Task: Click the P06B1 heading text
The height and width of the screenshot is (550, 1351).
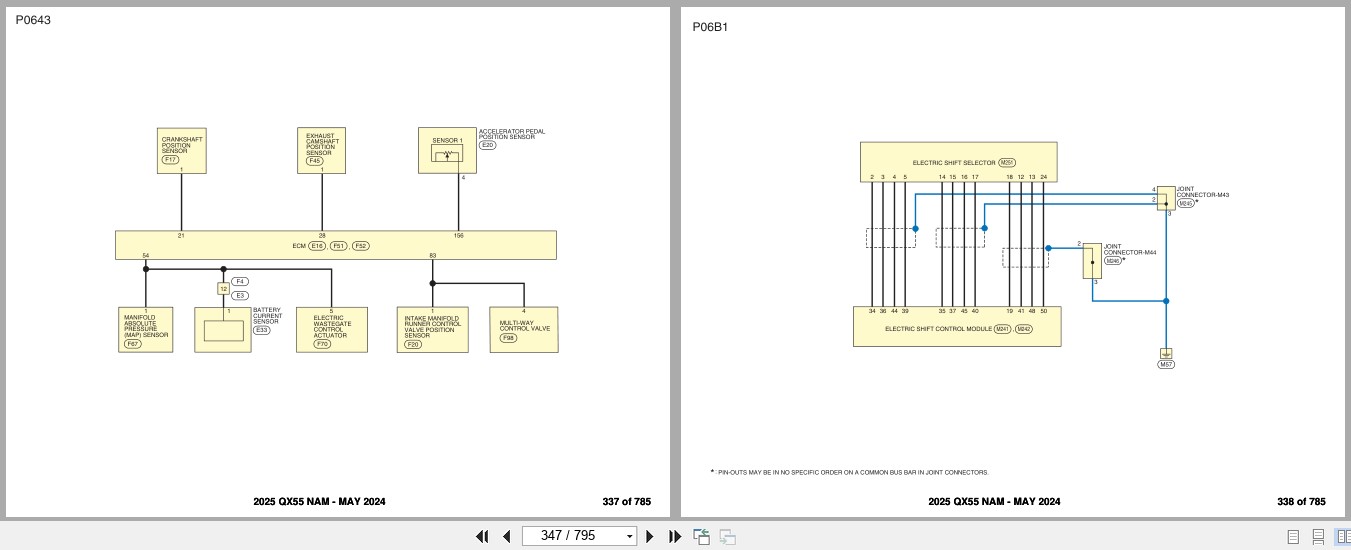Action: (x=710, y=27)
